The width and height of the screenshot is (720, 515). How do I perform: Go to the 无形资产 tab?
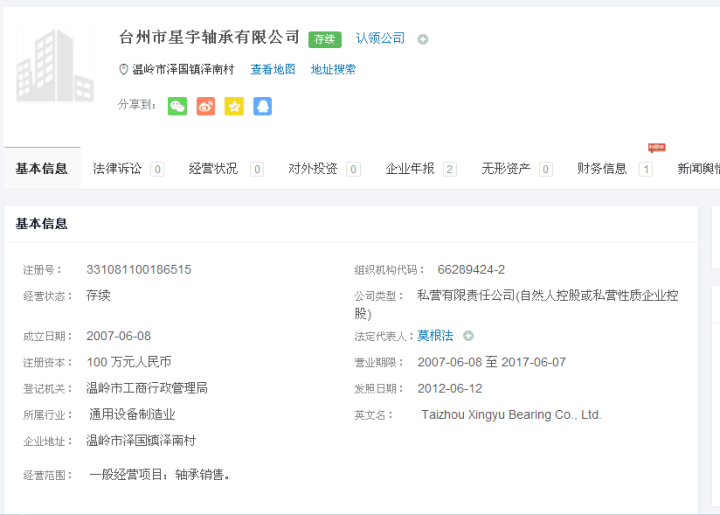[506, 169]
